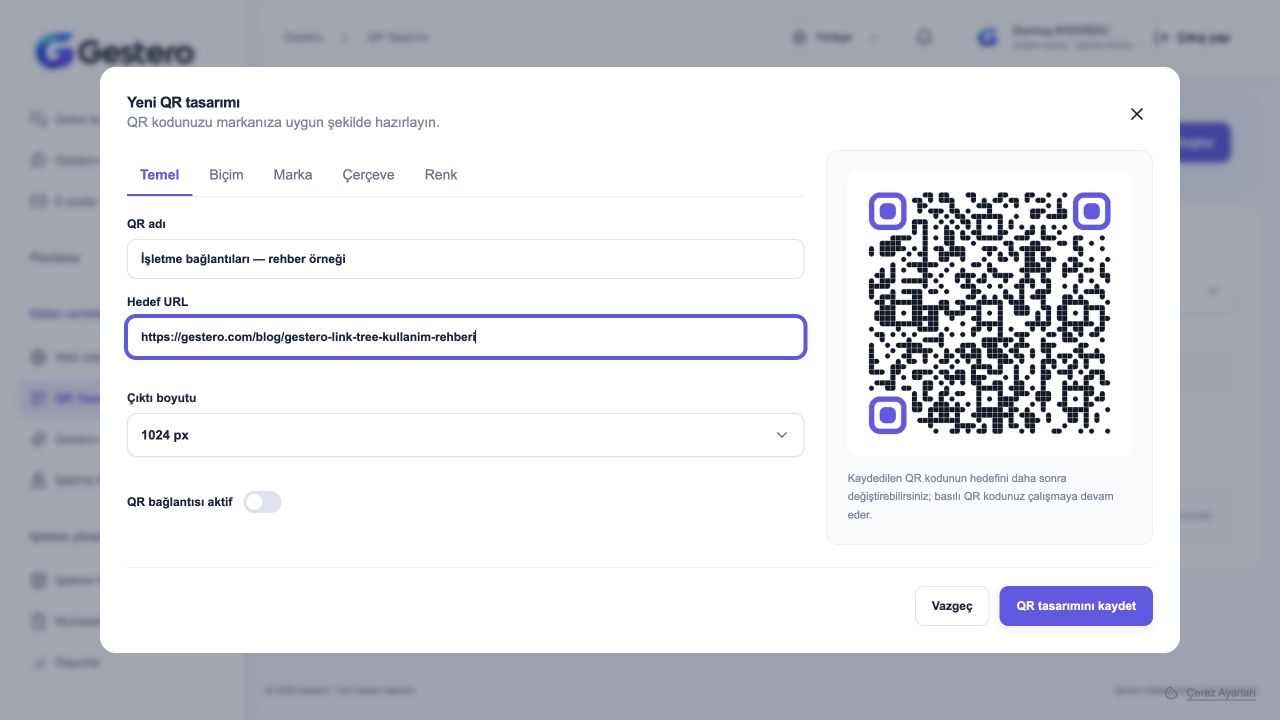Toggle the QR bağlantısı aktif switch
The image size is (1280, 720).
pyautogui.click(x=263, y=502)
